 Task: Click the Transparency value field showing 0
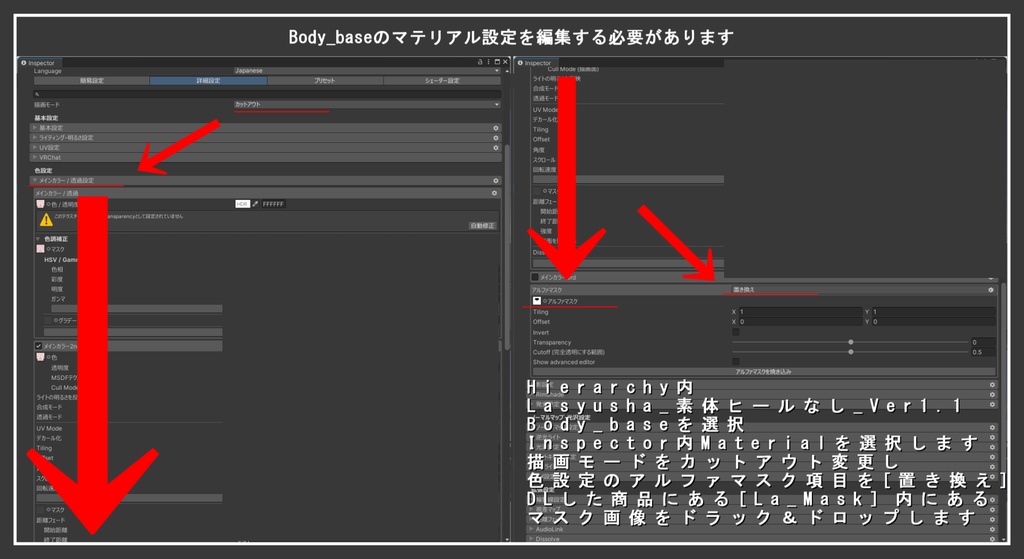pyautogui.click(x=983, y=342)
